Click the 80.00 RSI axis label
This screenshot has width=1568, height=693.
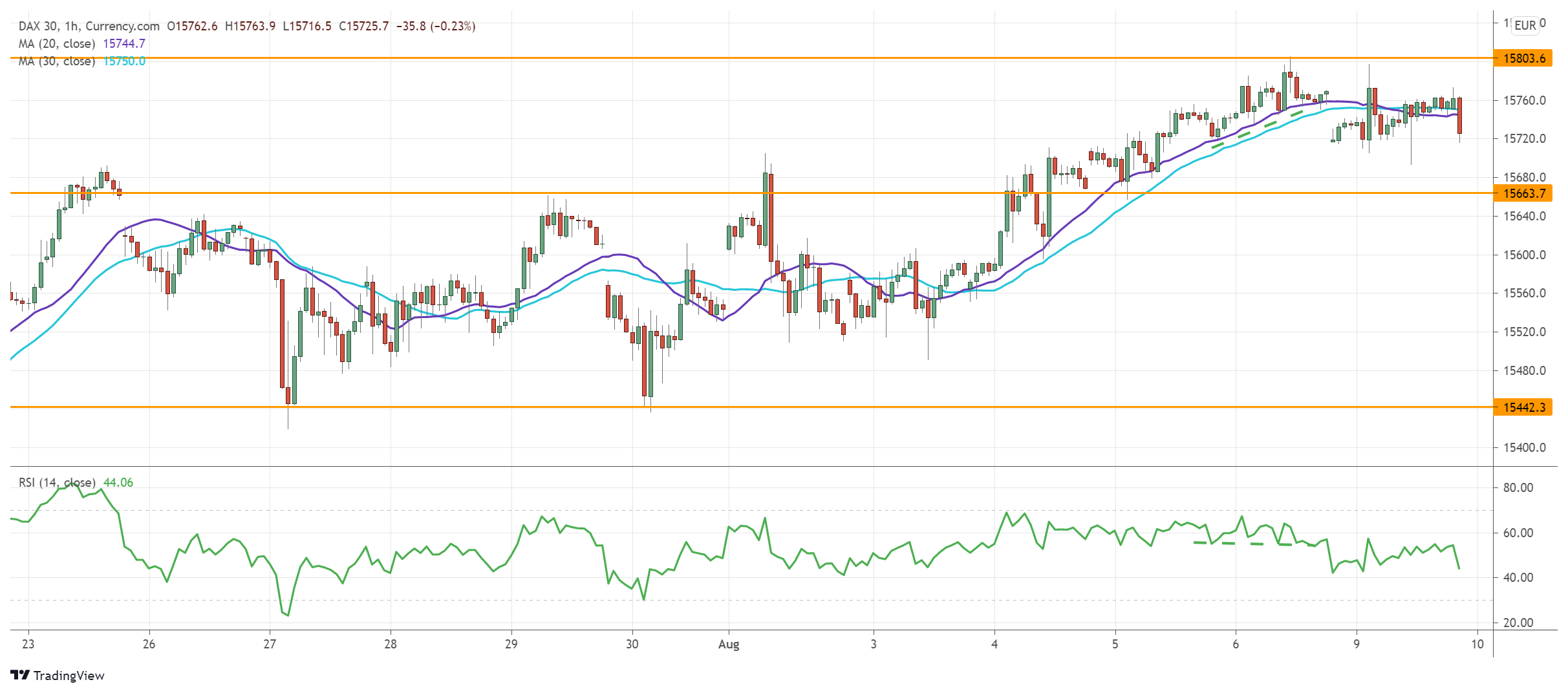pyautogui.click(x=1518, y=487)
